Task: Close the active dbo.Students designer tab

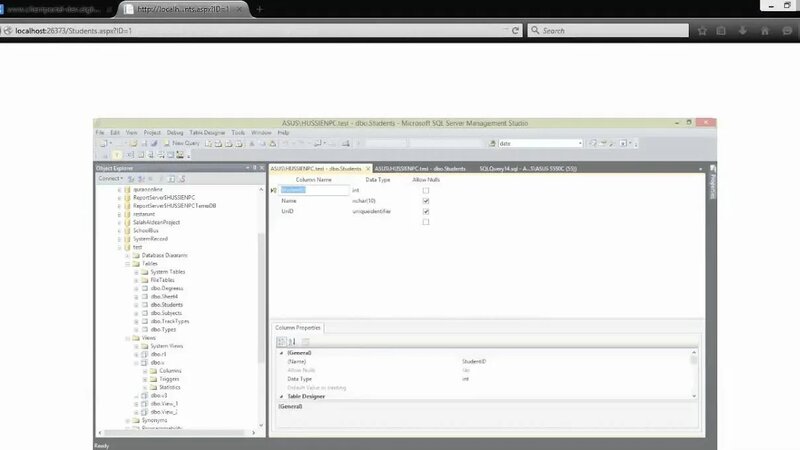Action: (368, 168)
